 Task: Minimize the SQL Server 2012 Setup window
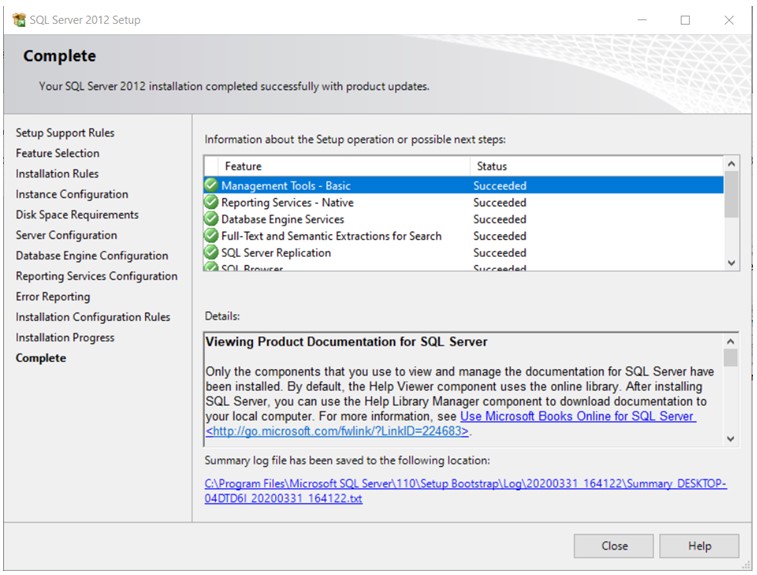click(642, 20)
